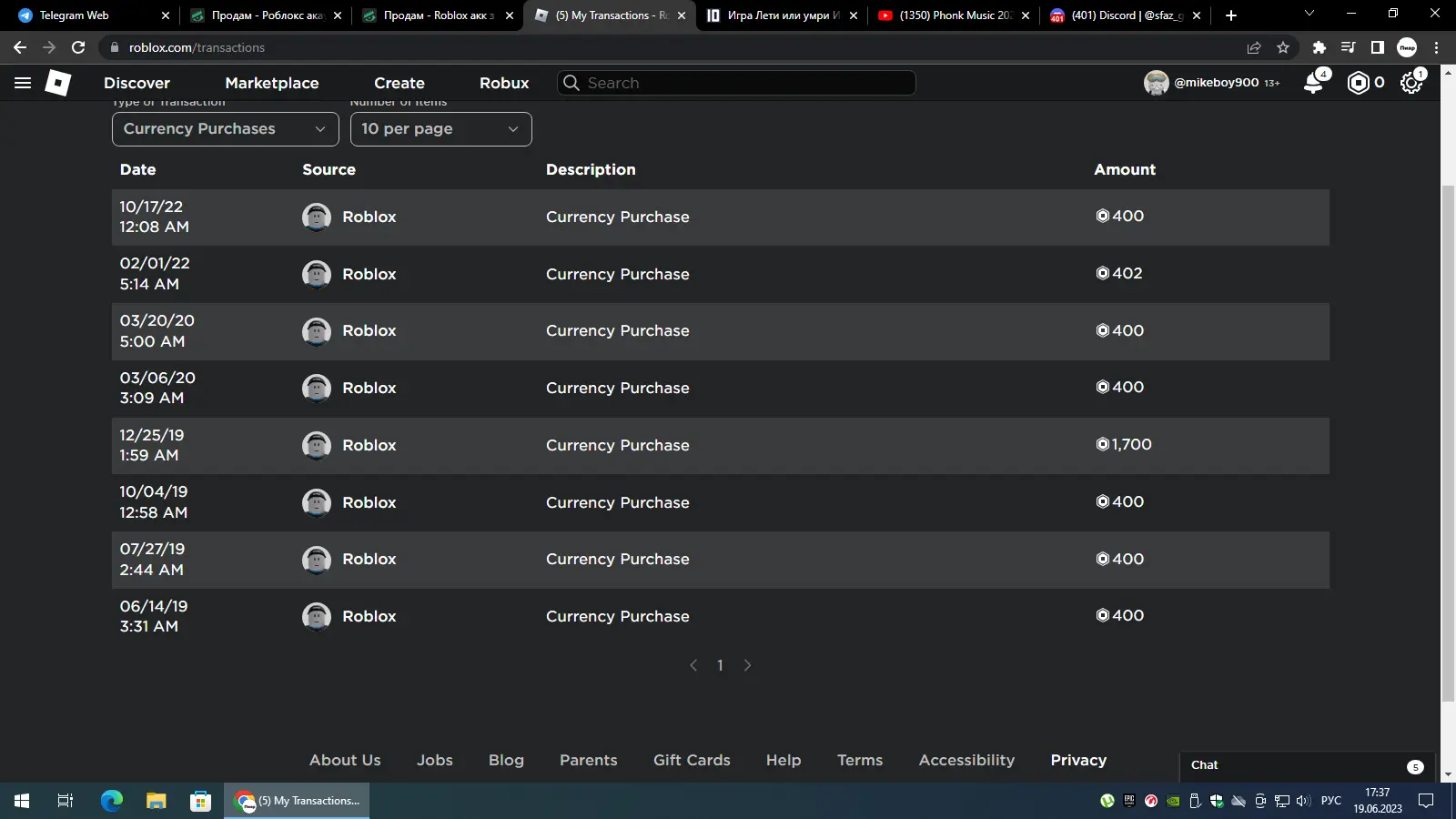Open the Robux balance icon
Image resolution: width=1456 pixels, height=819 pixels.
pyautogui.click(x=1358, y=83)
